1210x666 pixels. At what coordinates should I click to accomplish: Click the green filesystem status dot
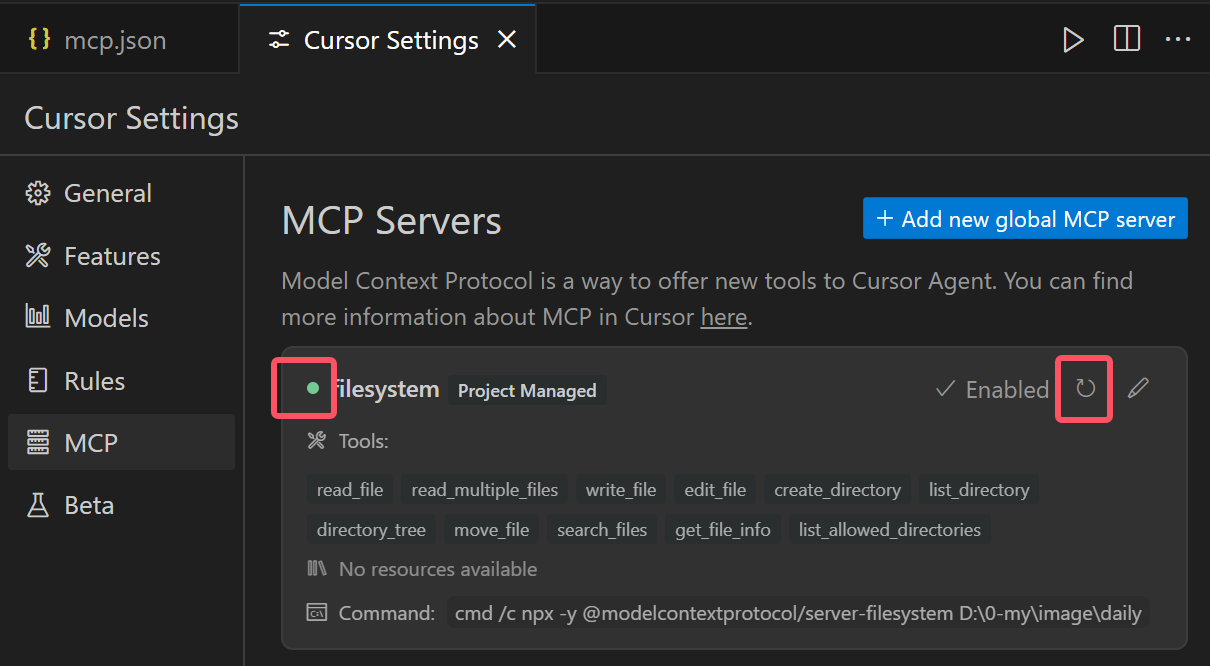[313, 388]
